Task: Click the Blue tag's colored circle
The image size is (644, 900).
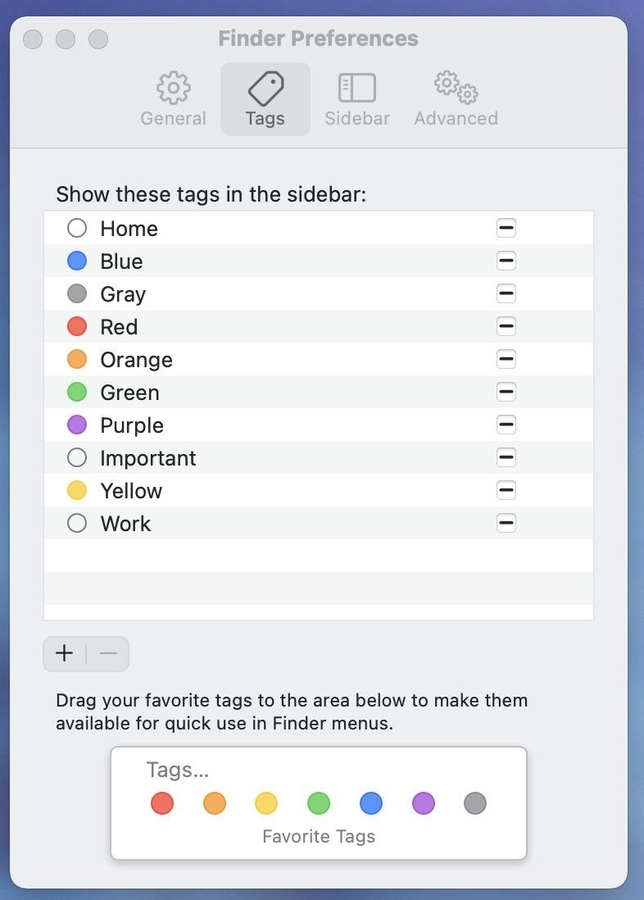Action: (x=77, y=261)
